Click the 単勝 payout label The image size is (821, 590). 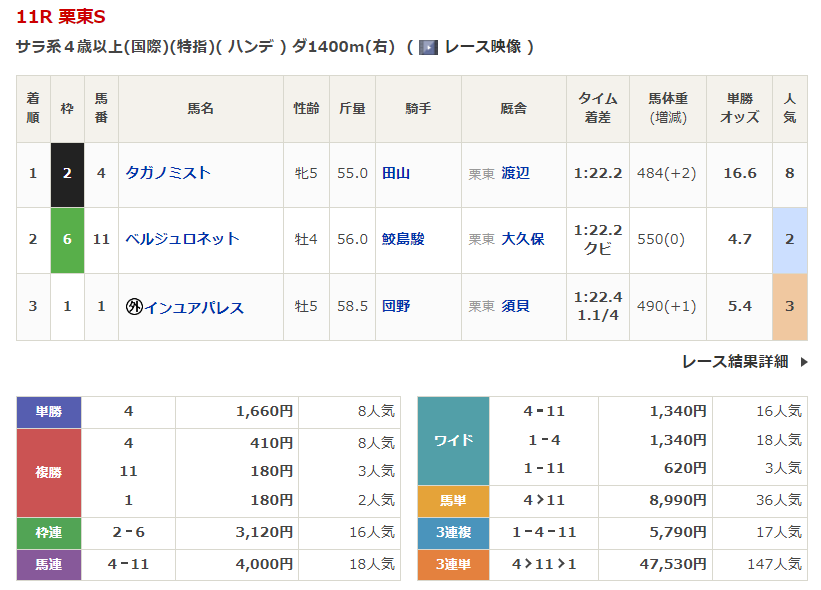coord(49,412)
